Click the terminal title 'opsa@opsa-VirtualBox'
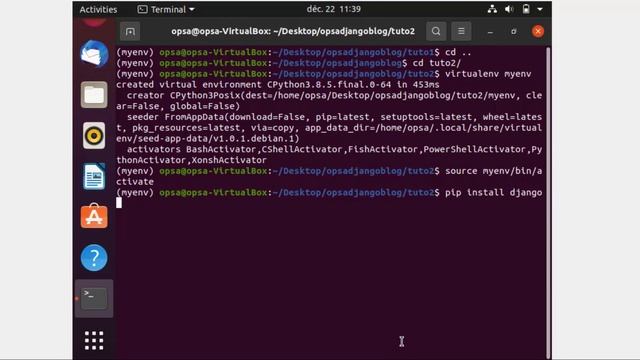Image resolution: width=640 pixels, height=360 pixels. pyautogui.click(x=293, y=31)
